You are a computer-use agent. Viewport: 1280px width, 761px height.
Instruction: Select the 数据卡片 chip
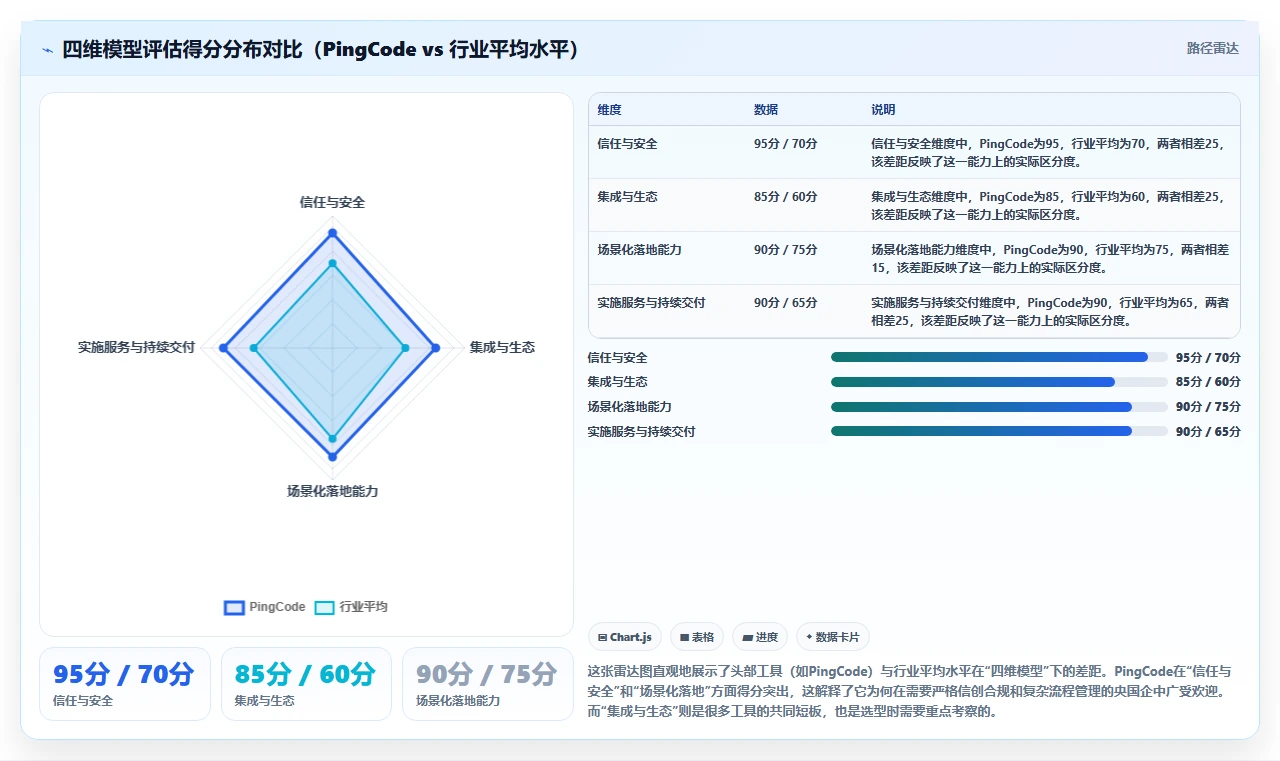tap(833, 637)
